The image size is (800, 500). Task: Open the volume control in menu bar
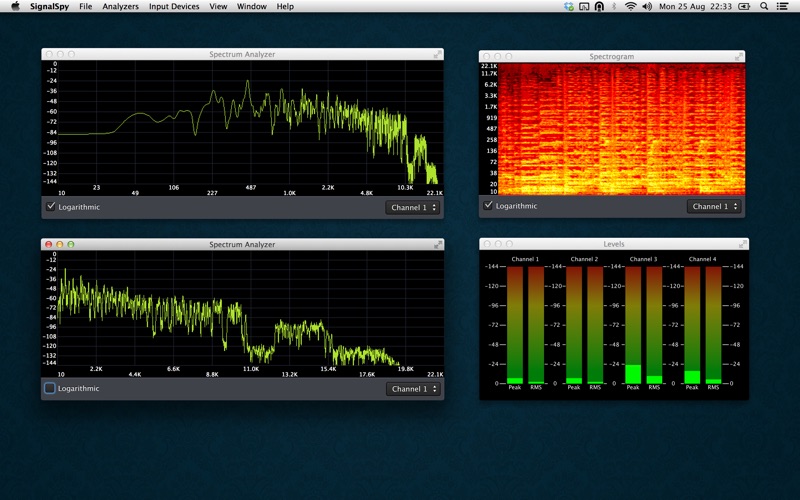647,6
